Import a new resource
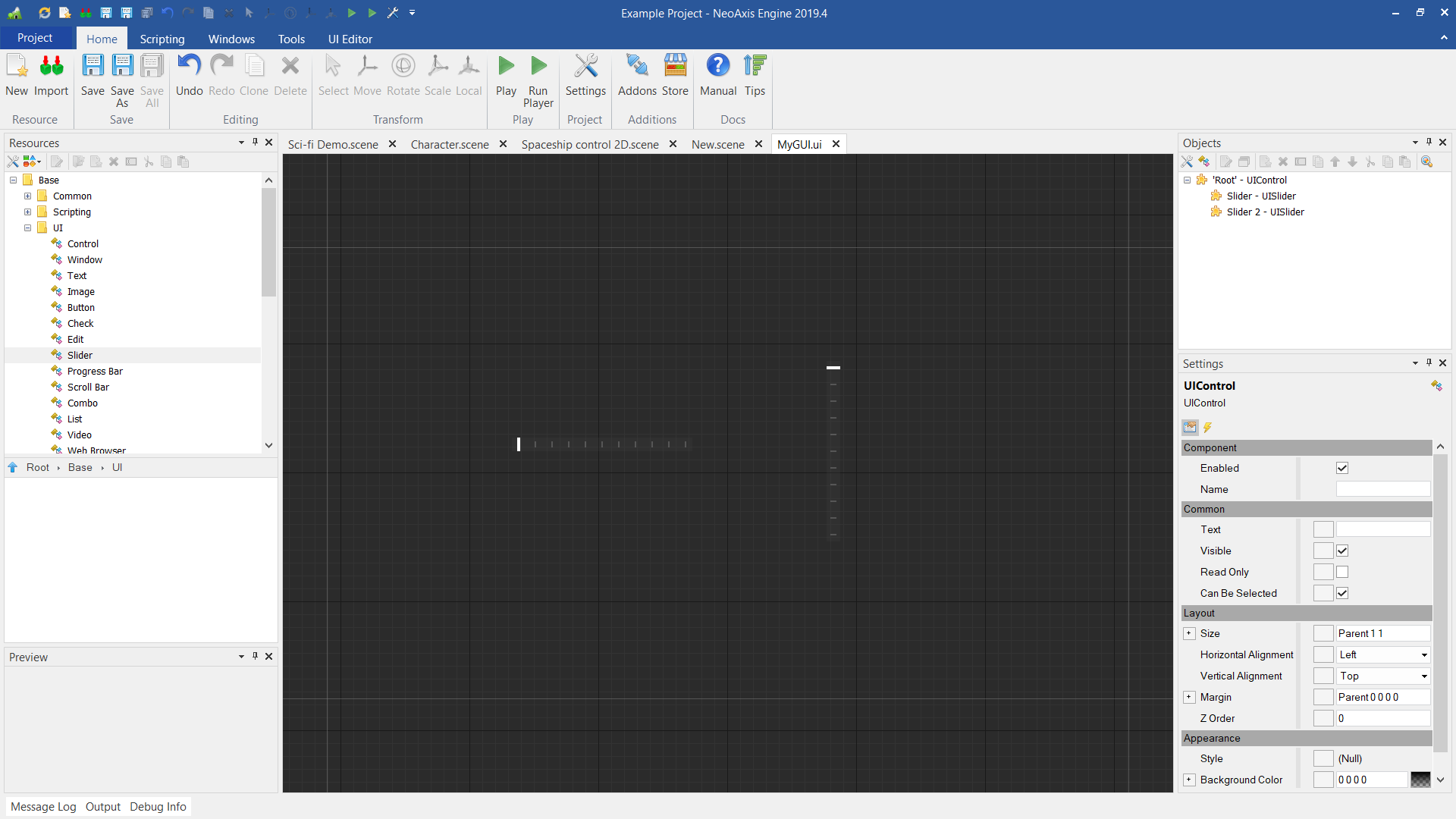This screenshot has width=1456, height=819. click(50, 74)
